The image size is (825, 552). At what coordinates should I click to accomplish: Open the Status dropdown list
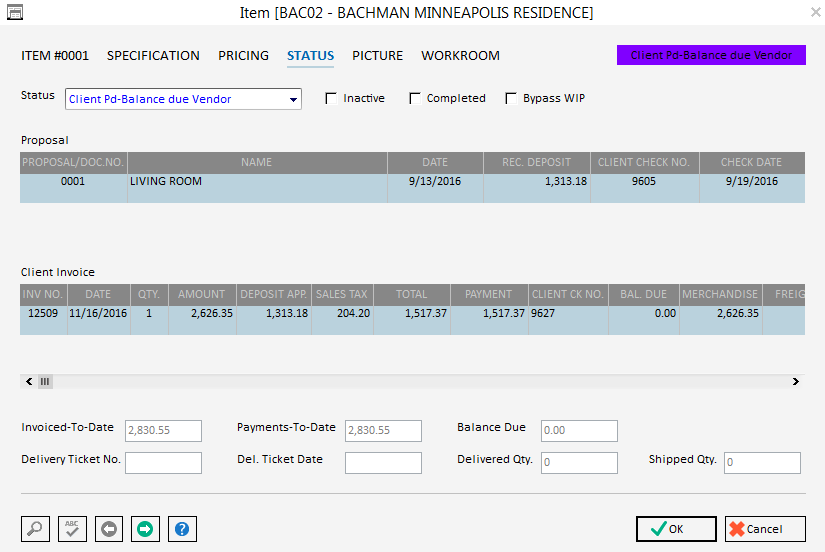point(293,99)
